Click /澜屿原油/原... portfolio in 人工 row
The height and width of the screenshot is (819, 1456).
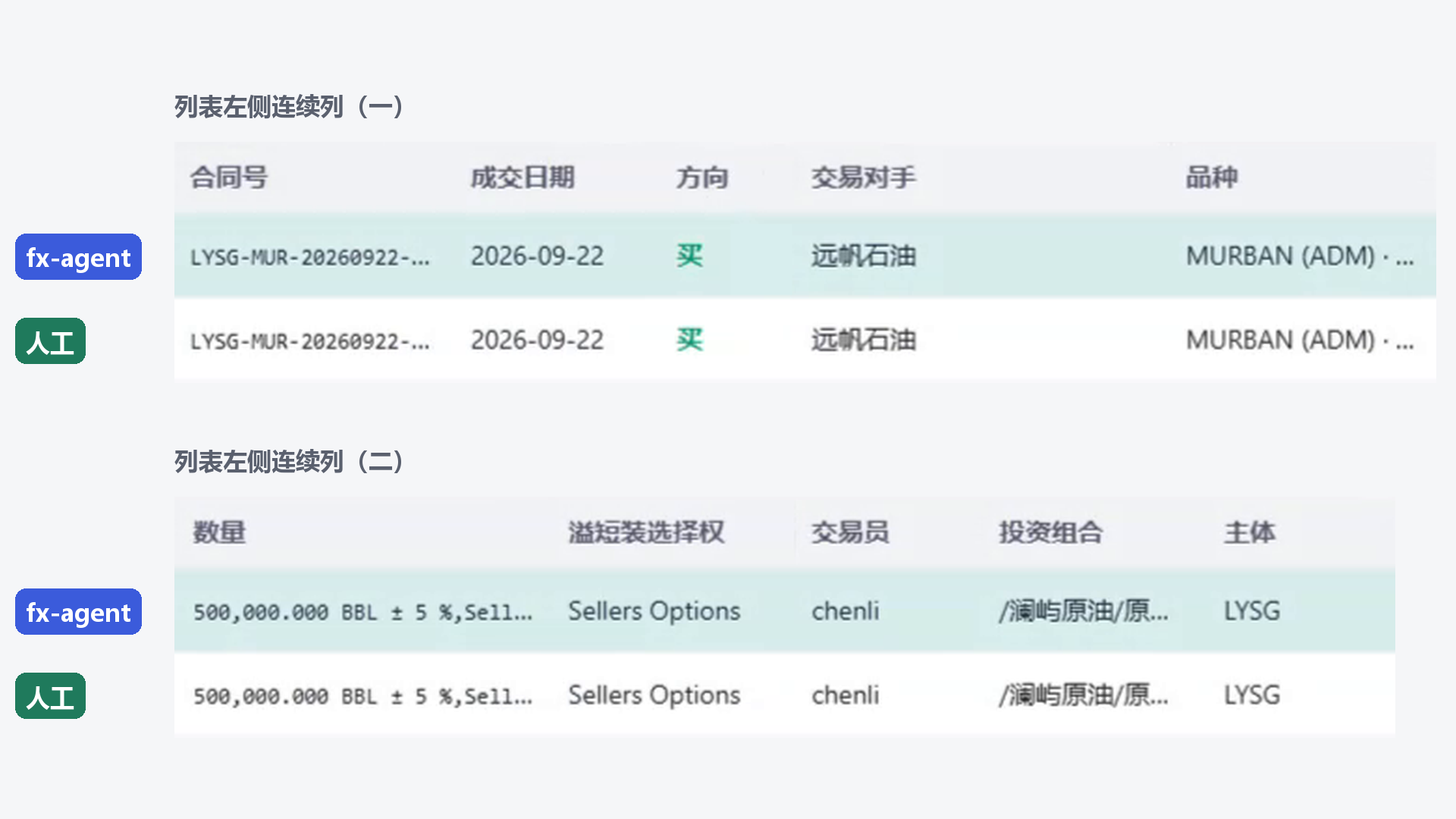1083,695
